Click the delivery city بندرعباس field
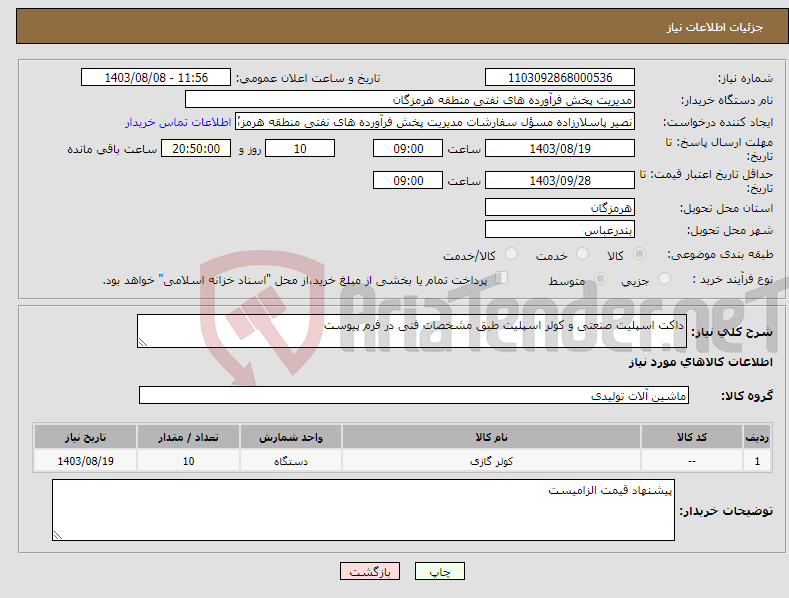The height and width of the screenshot is (598, 789). coord(560,230)
